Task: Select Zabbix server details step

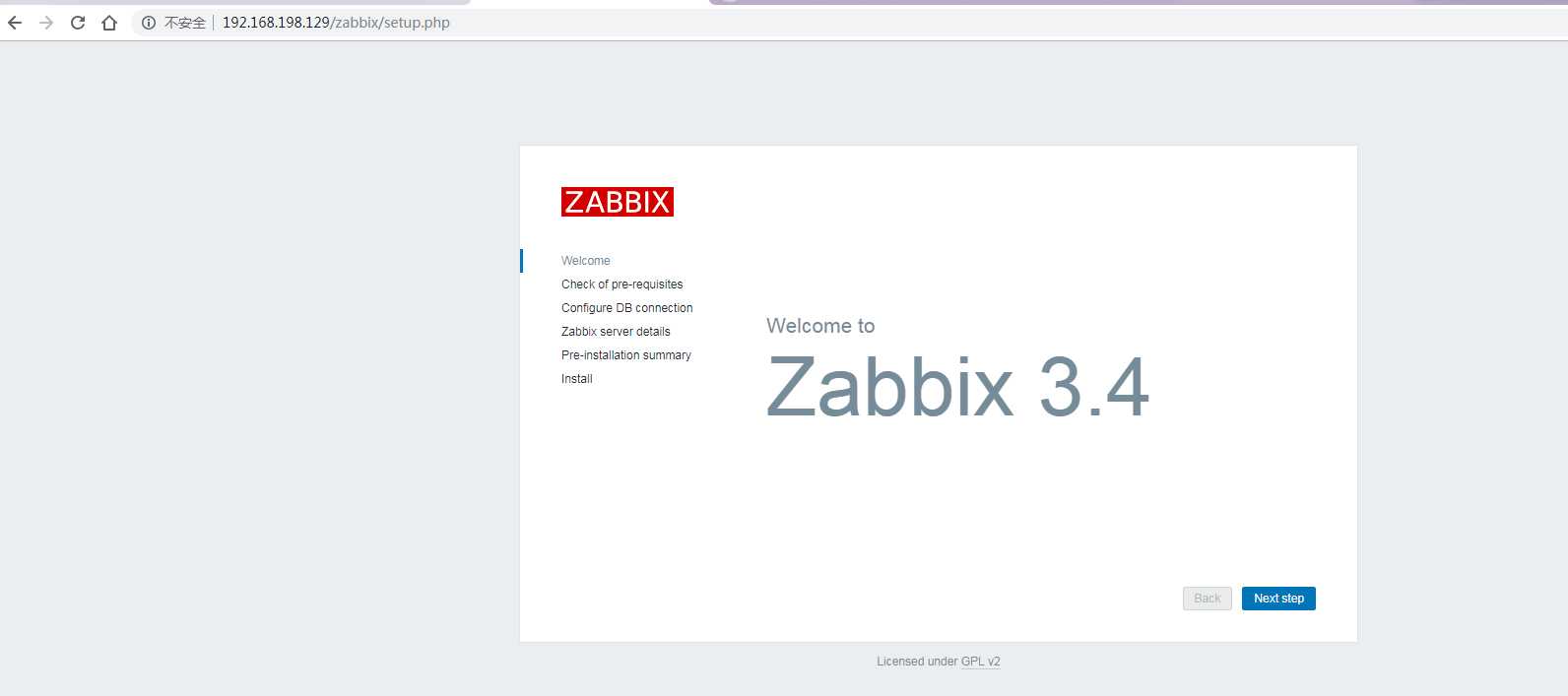Action: click(x=616, y=332)
